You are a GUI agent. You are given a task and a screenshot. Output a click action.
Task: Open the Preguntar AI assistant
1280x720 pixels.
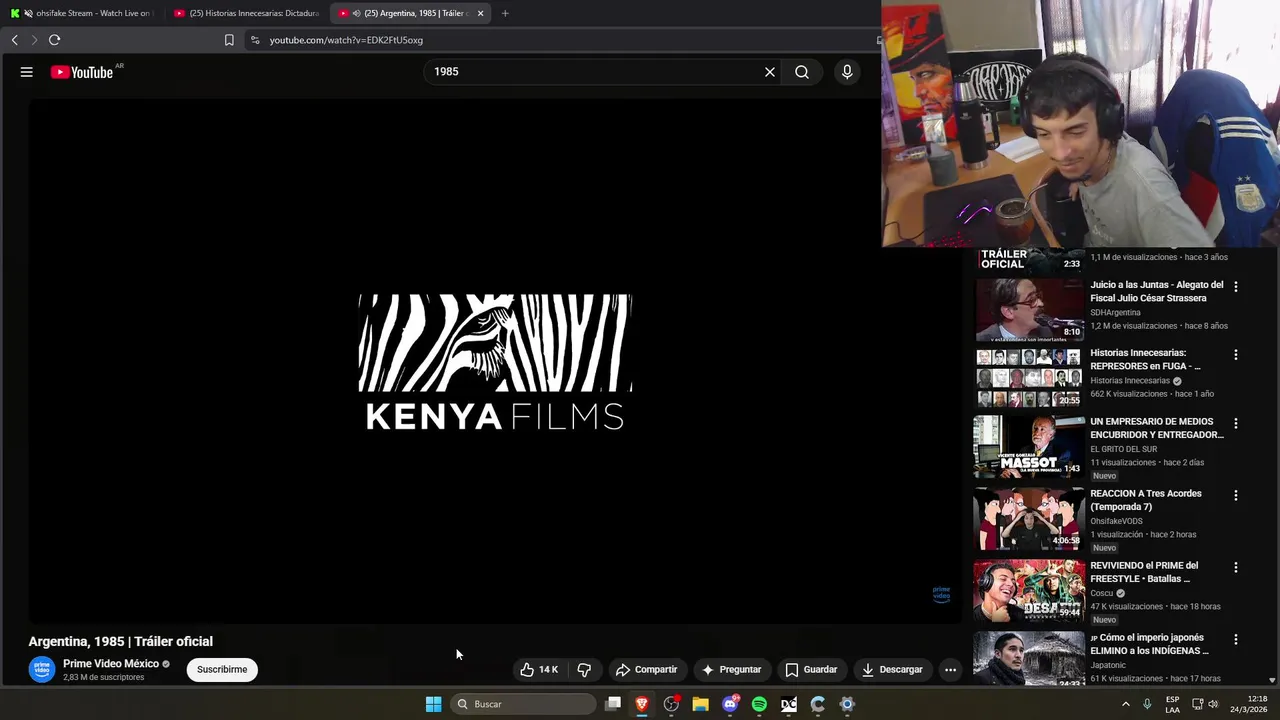tap(731, 670)
